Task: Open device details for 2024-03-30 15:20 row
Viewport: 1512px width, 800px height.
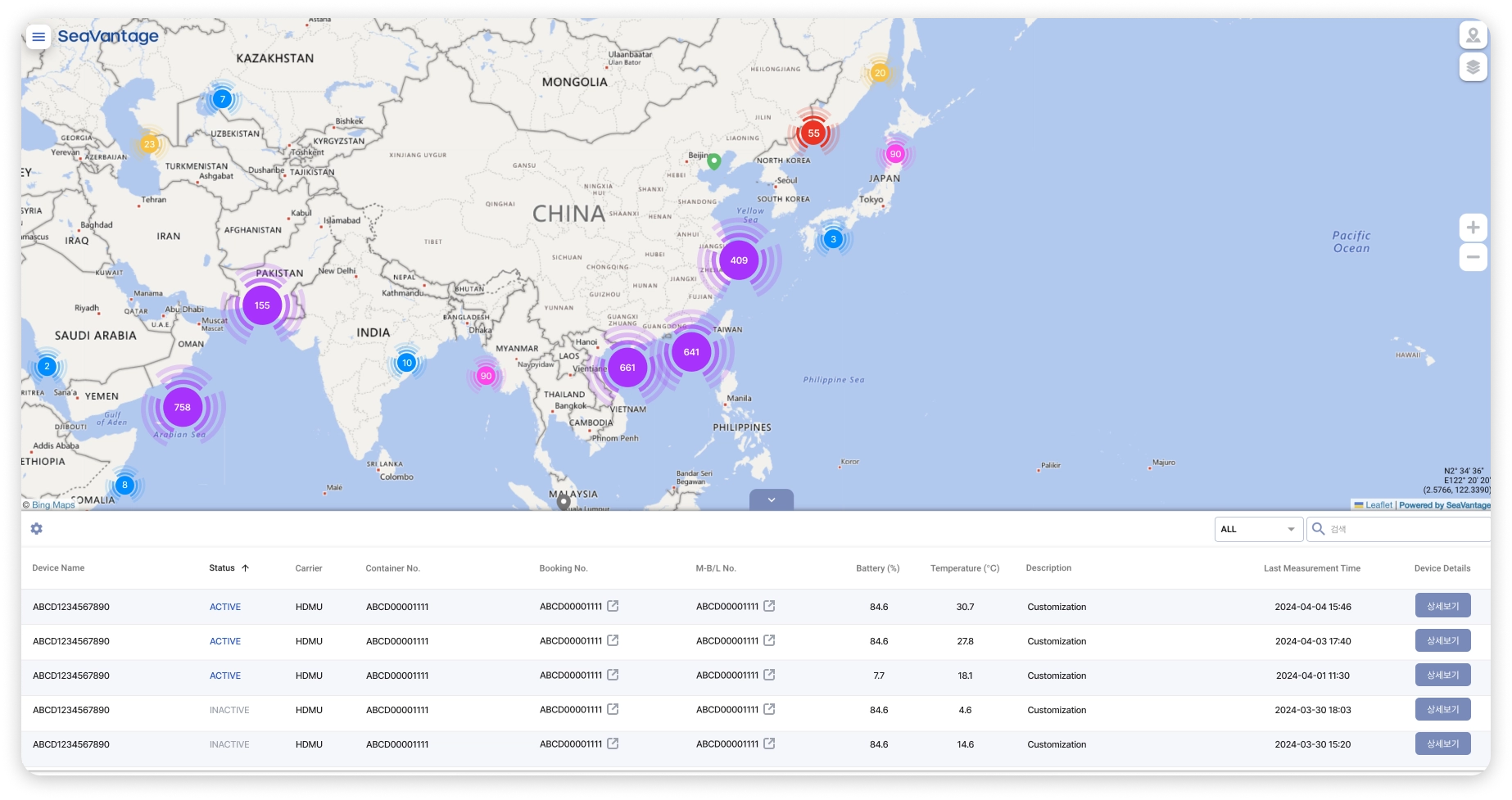Action: 1442,744
